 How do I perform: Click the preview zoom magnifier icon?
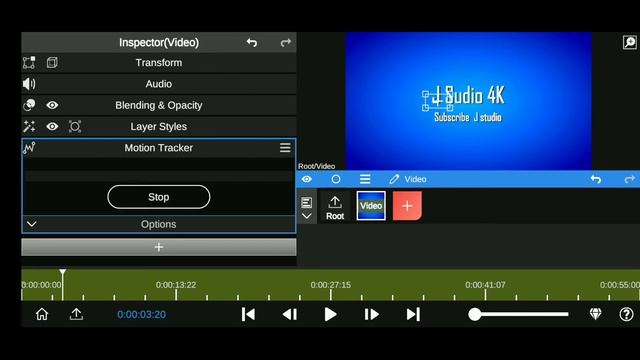[x=630, y=42]
